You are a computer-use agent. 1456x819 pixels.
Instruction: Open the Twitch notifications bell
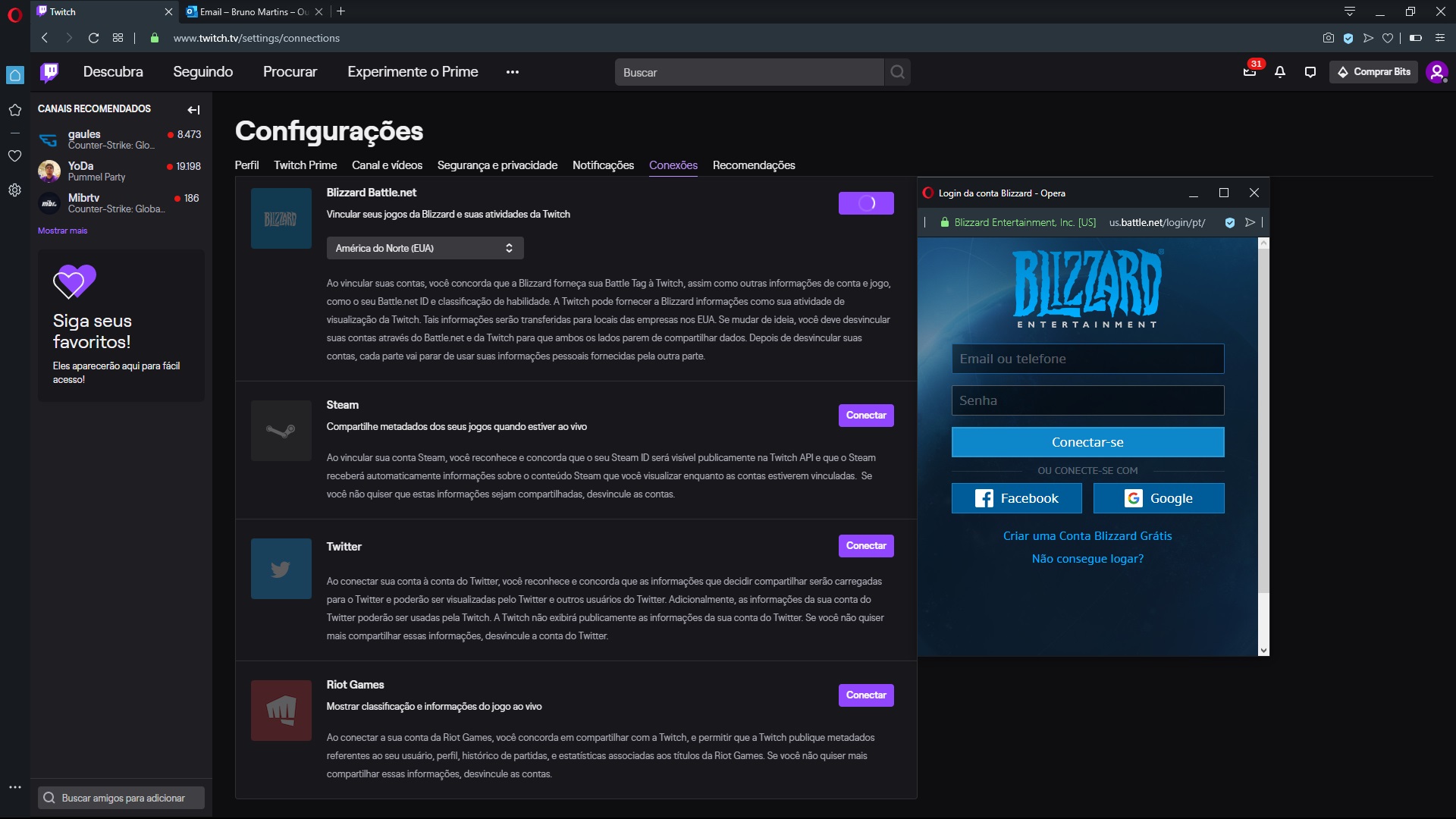1279,72
